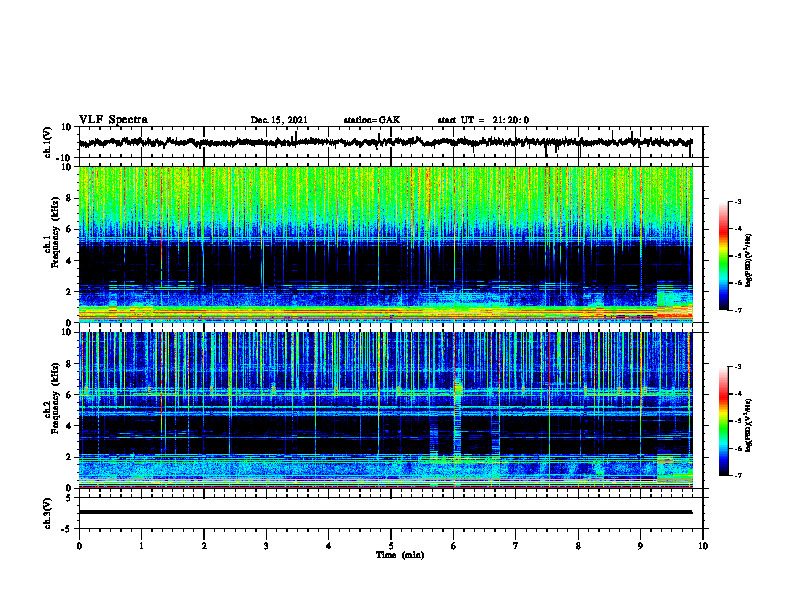Click the -7 value on ch.2 colorbar
The width and height of the screenshot is (792, 612).
[x=737, y=475]
